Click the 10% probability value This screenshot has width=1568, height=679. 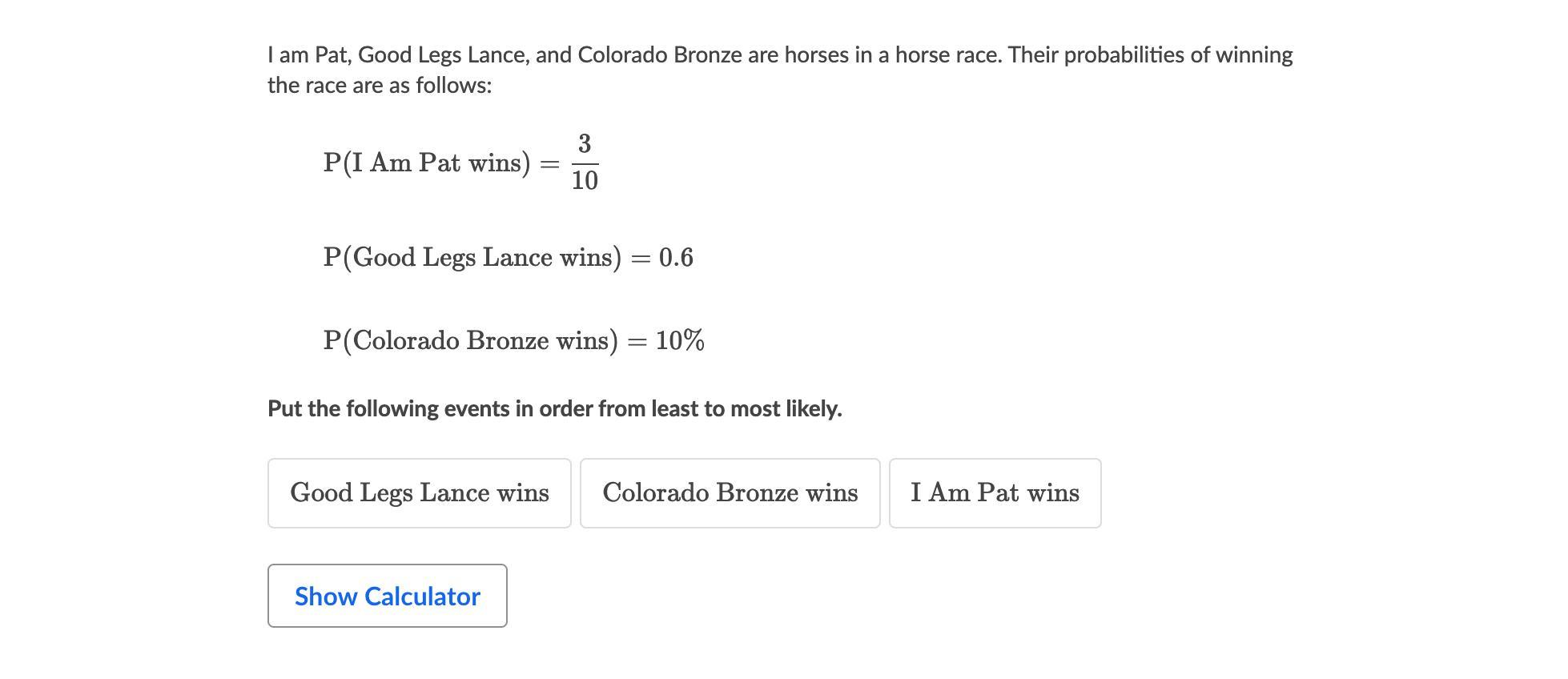click(680, 341)
